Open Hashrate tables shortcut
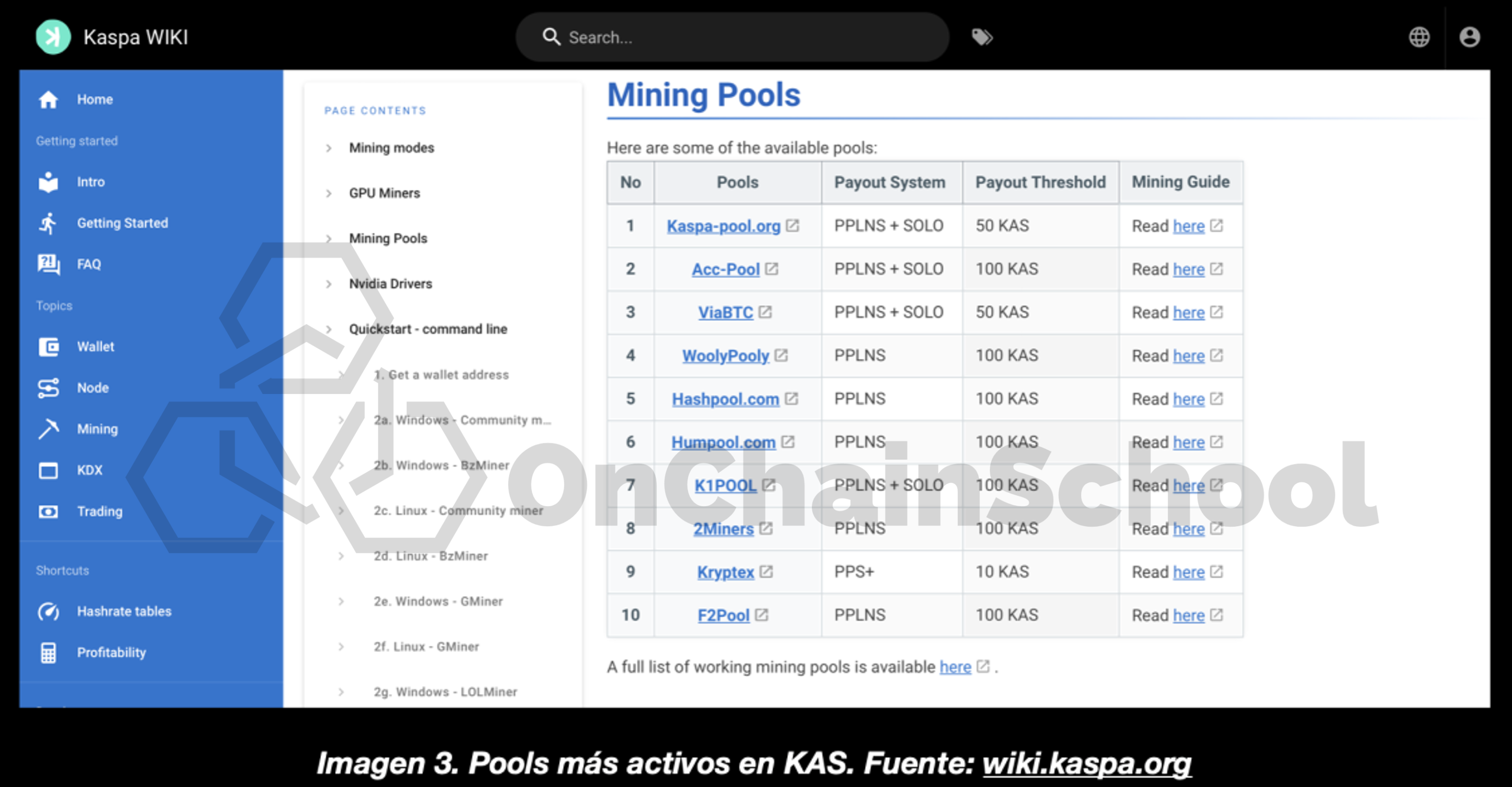The height and width of the screenshot is (787, 1512). 151,611
